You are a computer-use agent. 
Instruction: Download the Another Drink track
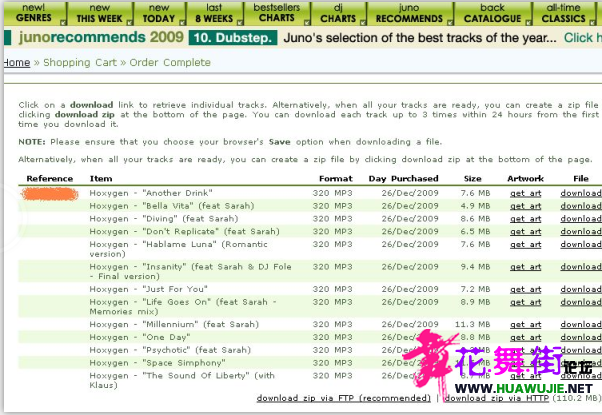click(580, 193)
